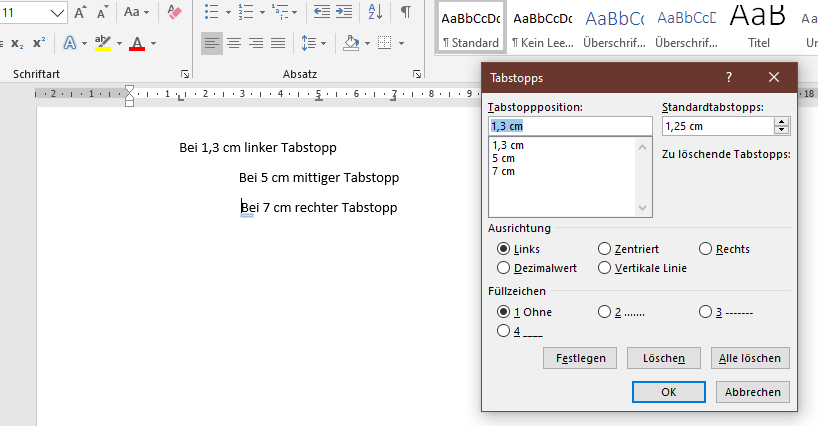The height and width of the screenshot is (426, 818).
Task: Select Zentriert alignment radio button
Action: point(604,249)
